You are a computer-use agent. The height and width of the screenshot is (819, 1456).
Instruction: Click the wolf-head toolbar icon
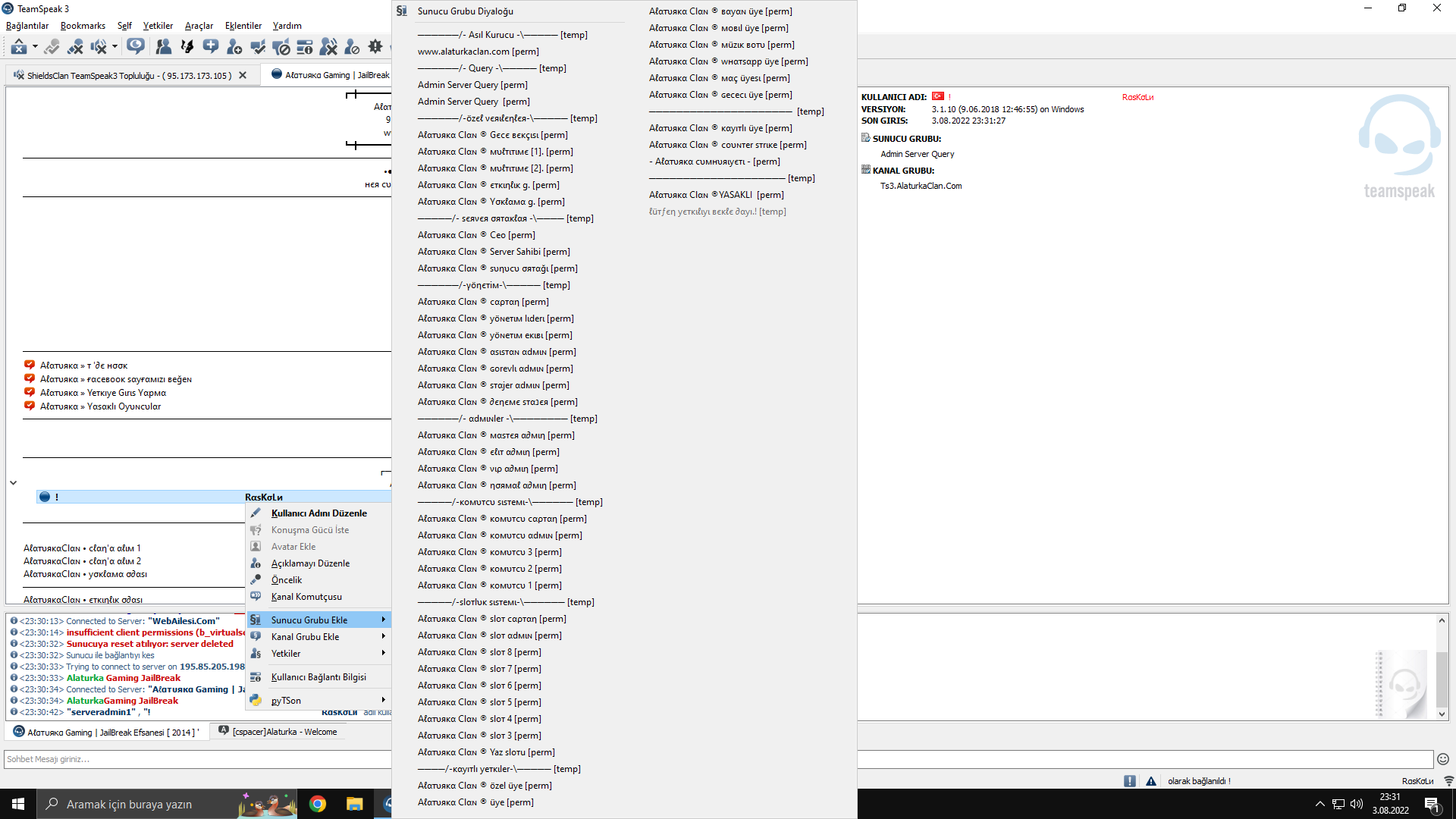[x=187, y=47]
